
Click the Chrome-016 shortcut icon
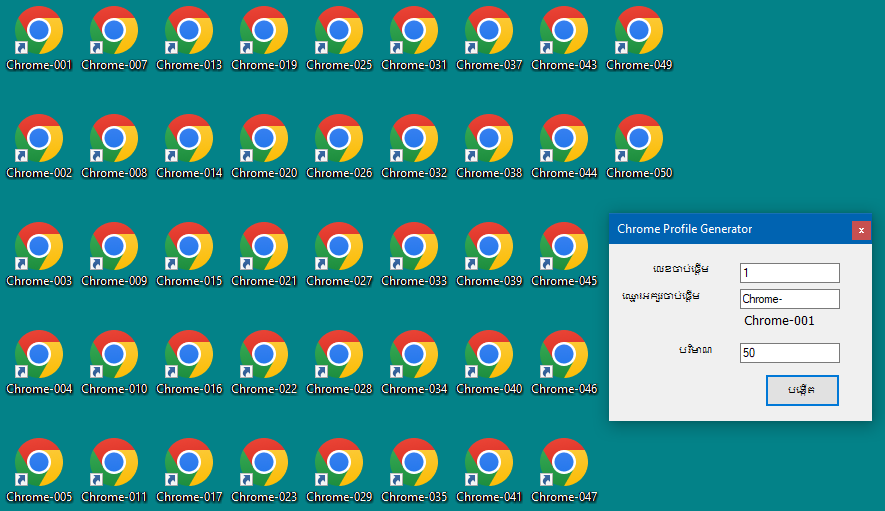tap(189, 362)
